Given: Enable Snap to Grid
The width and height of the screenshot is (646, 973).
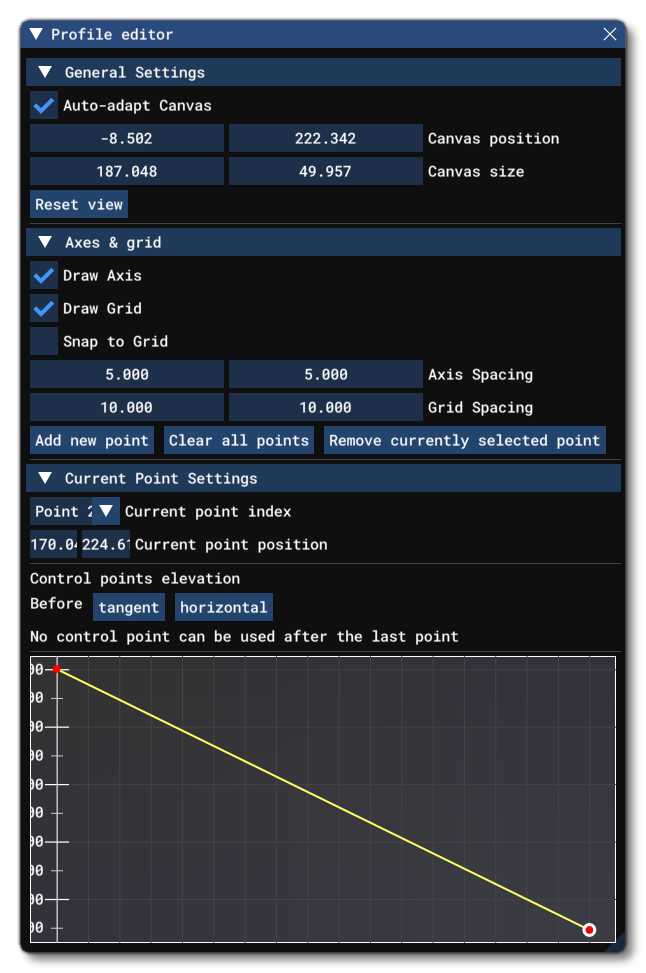Looking at the screenshot, I should pyautogui.click(x=42, y=341).
